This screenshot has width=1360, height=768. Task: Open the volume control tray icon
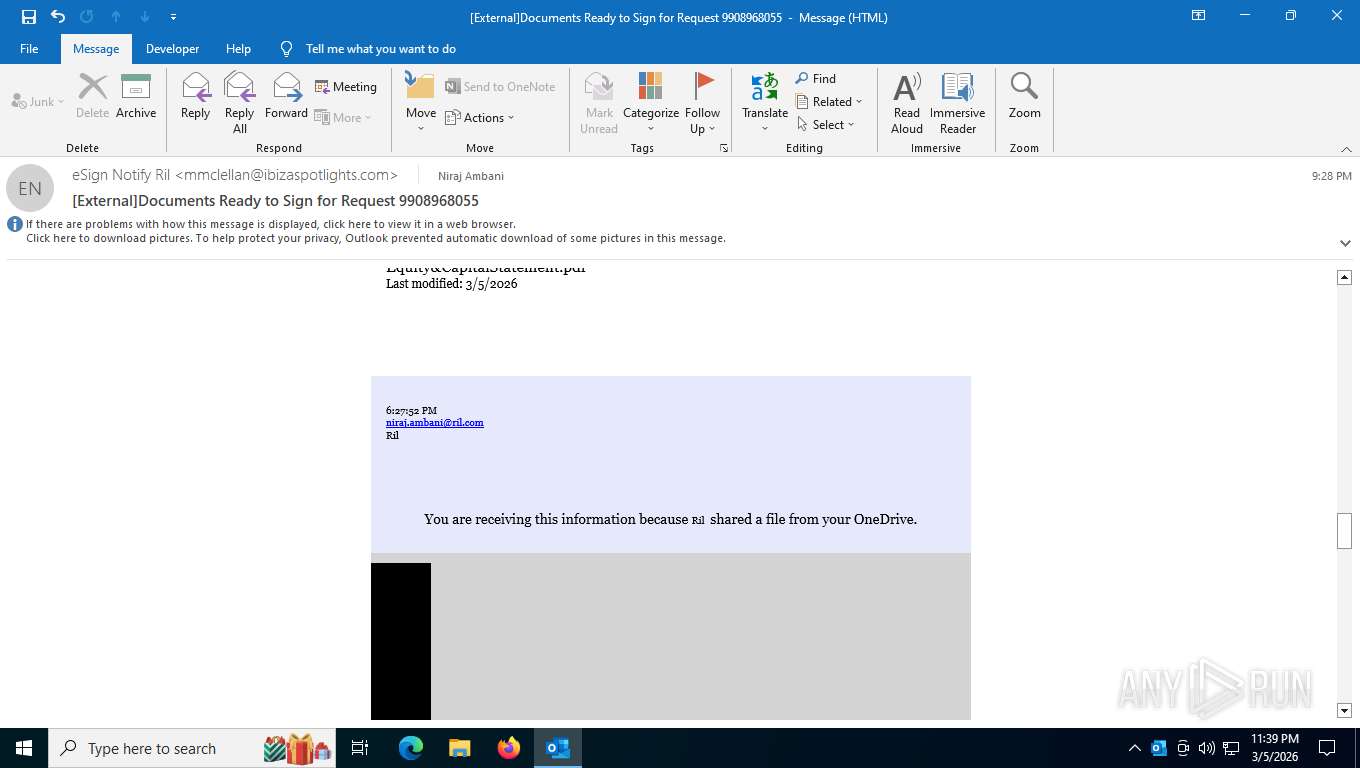click(x=1206, y=748)
